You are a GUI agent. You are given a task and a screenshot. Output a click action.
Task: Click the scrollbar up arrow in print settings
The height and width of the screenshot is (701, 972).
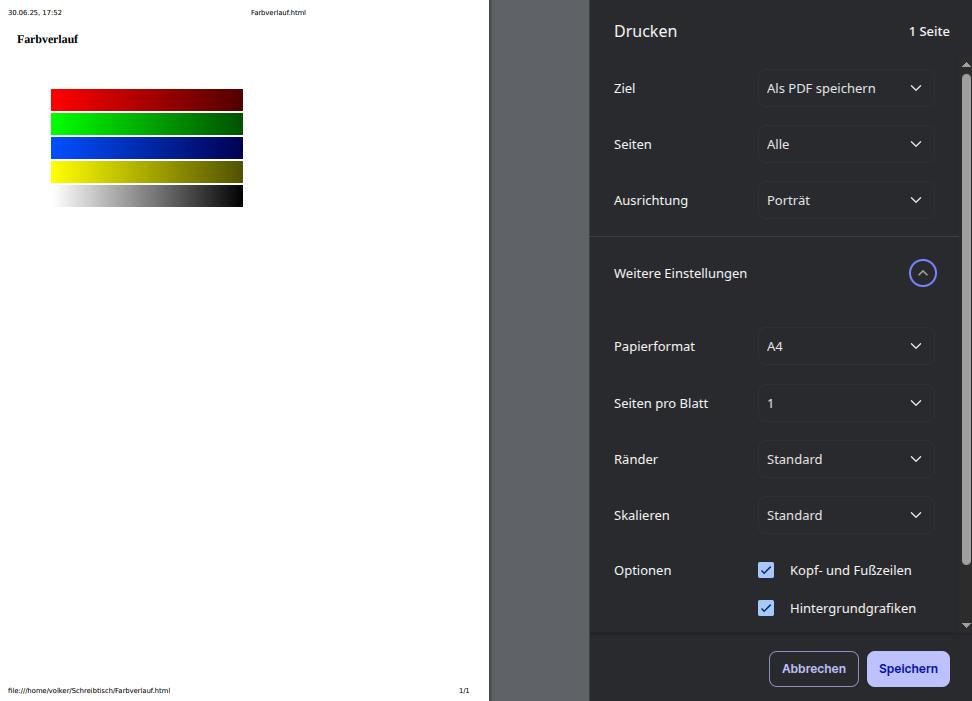[966, 65]
